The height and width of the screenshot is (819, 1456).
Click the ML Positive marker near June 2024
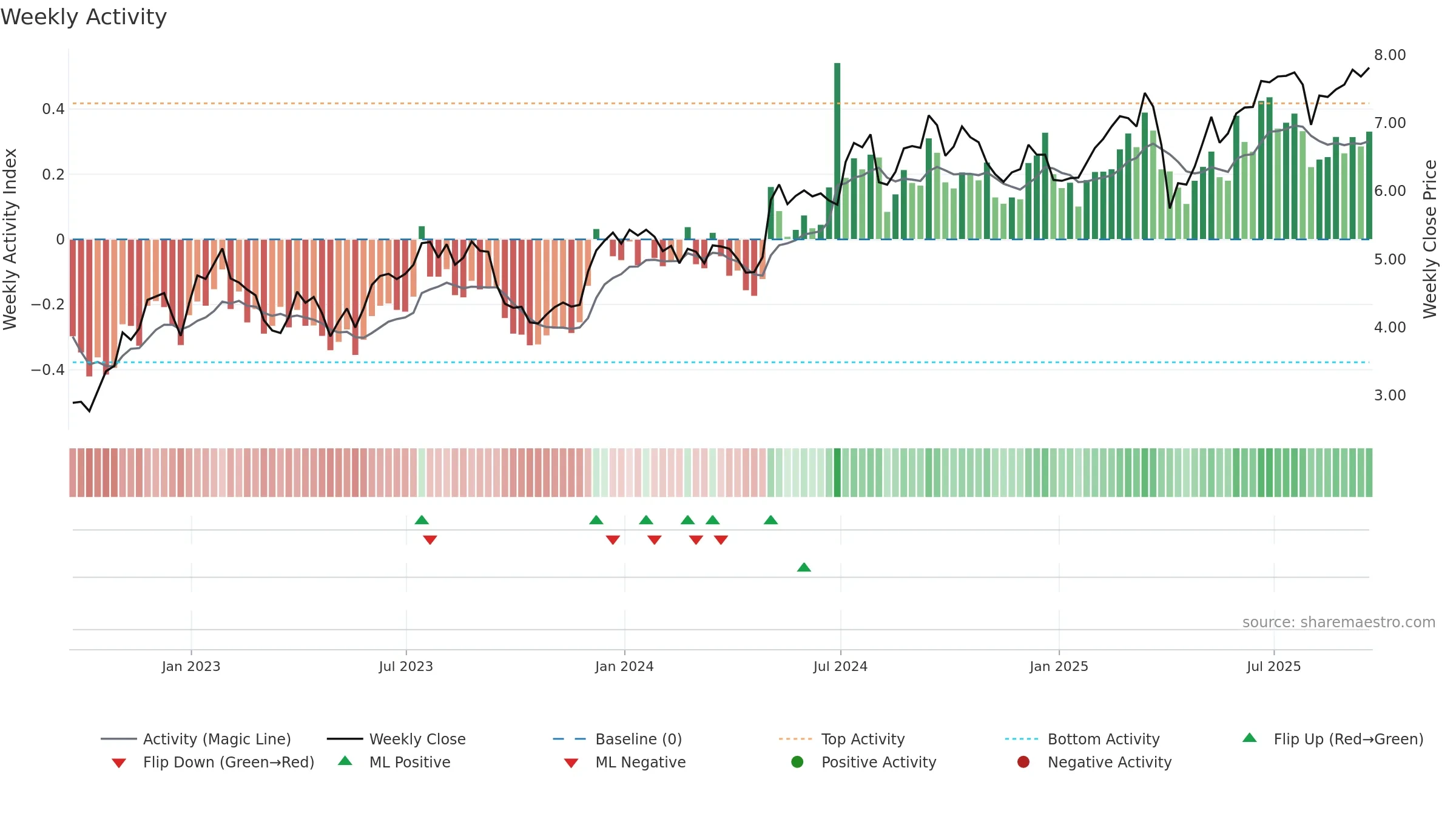click(x=804, y=567)
